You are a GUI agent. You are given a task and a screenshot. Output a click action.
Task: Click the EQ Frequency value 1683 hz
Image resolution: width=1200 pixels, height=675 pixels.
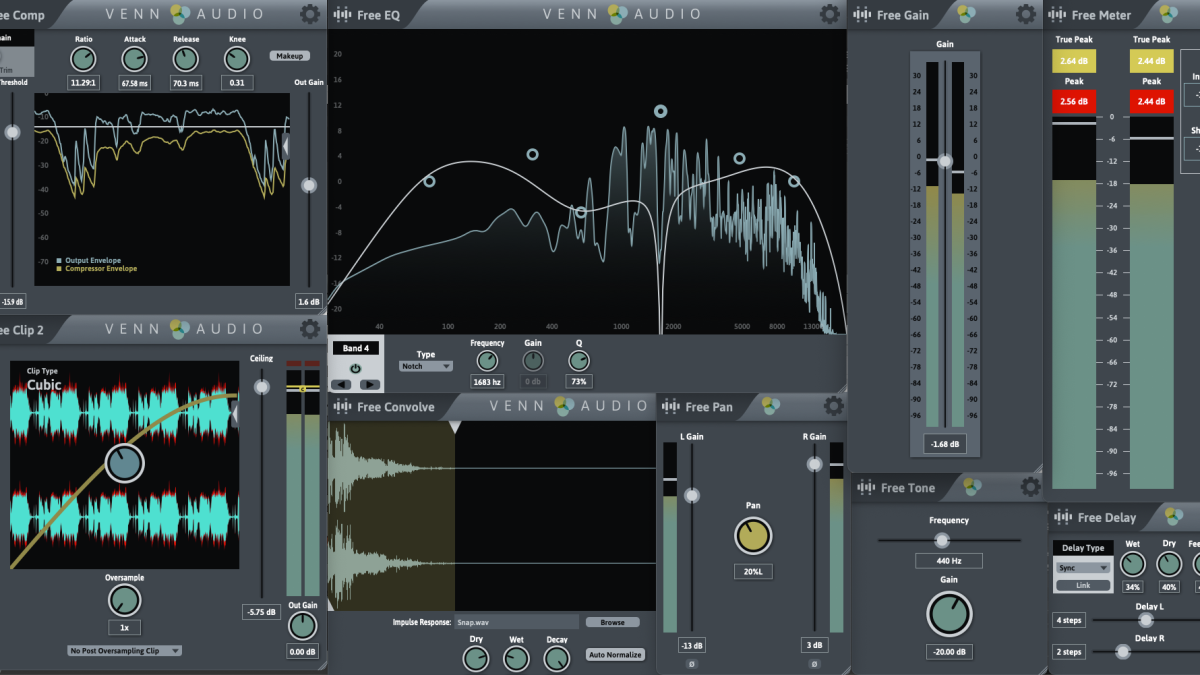487,382
